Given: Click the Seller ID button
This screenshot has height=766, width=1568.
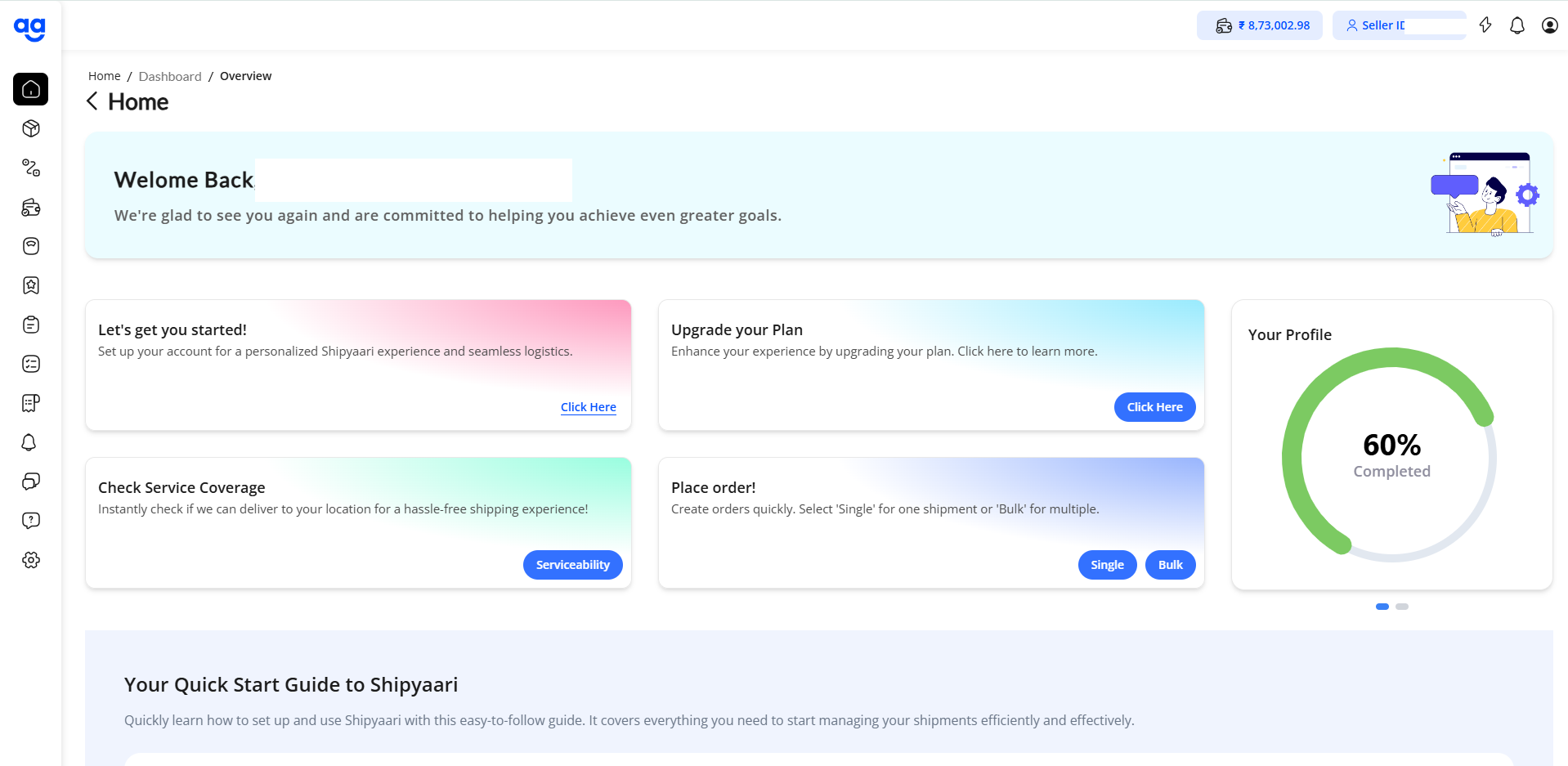Looking at the screenshot, I should (1399, 25).
